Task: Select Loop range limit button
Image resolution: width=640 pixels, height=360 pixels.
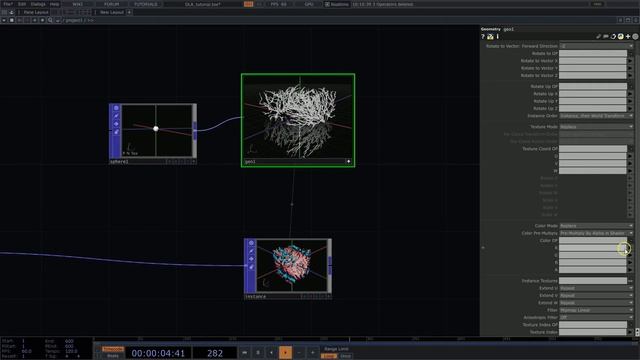Action: [x=329, y=356]
